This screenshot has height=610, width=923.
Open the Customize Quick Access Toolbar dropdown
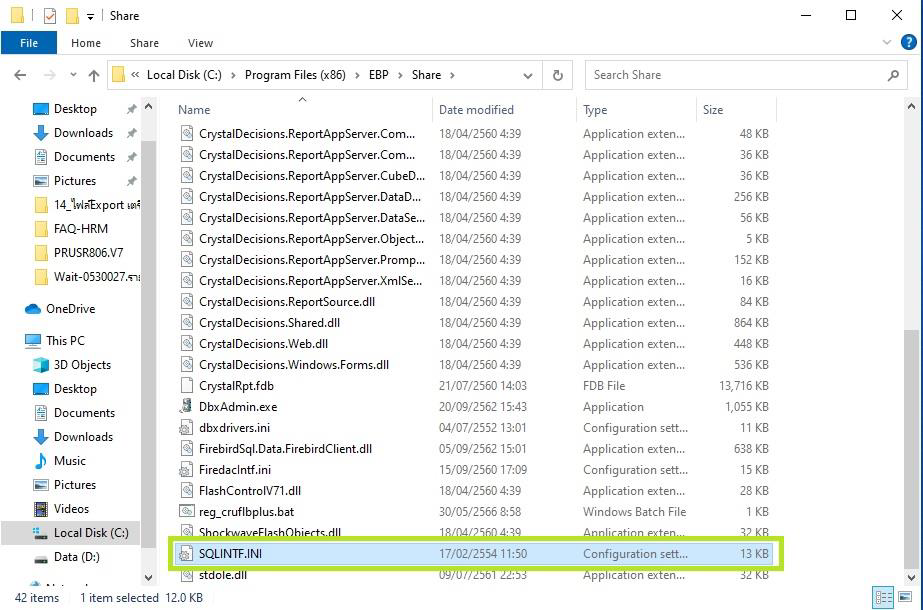click(90, 16)
